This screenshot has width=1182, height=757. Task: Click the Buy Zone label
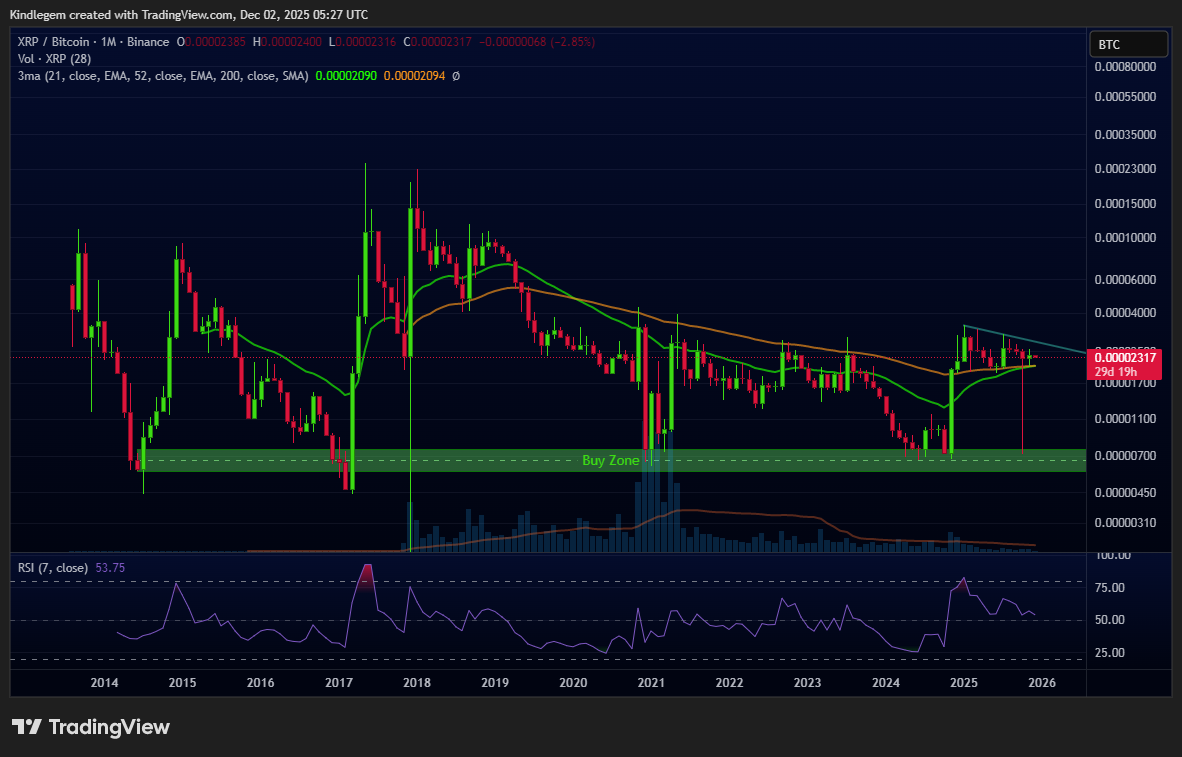tap(611, 460)
